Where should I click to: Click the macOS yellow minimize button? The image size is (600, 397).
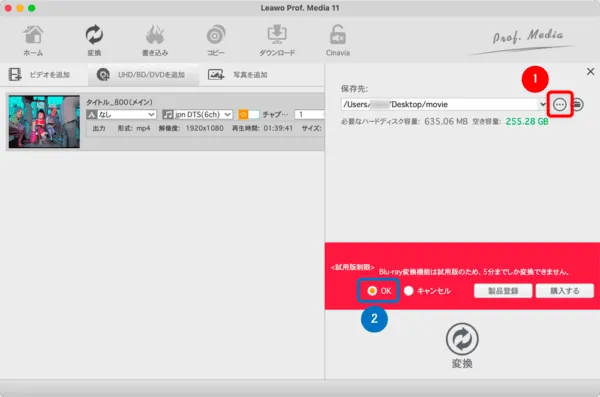[x=20, y=8]
